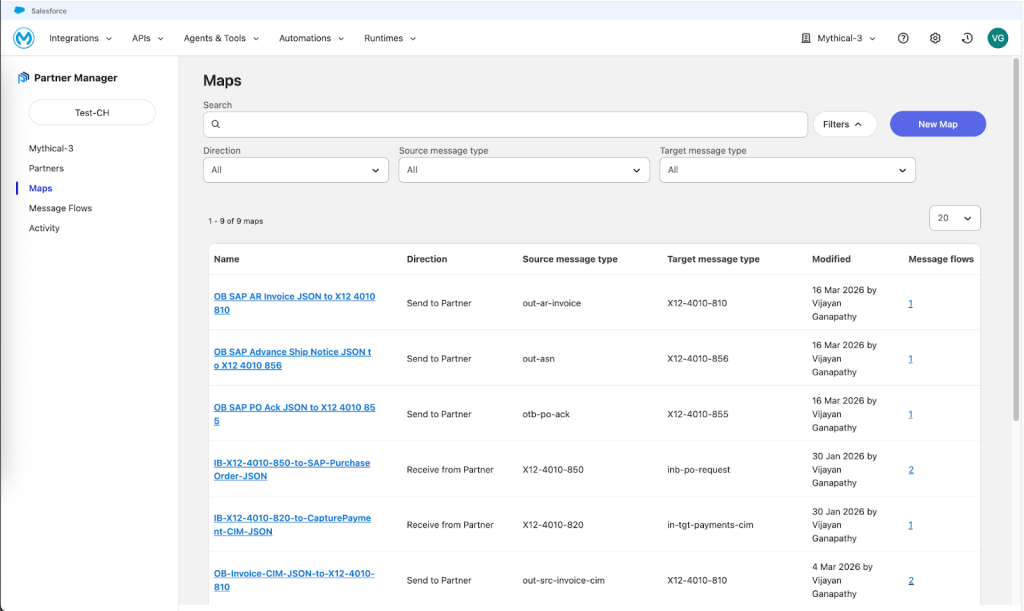Screen dimensions: 1024x611
Task: Change the 20 per page selector
Action: tap(954, 218)
